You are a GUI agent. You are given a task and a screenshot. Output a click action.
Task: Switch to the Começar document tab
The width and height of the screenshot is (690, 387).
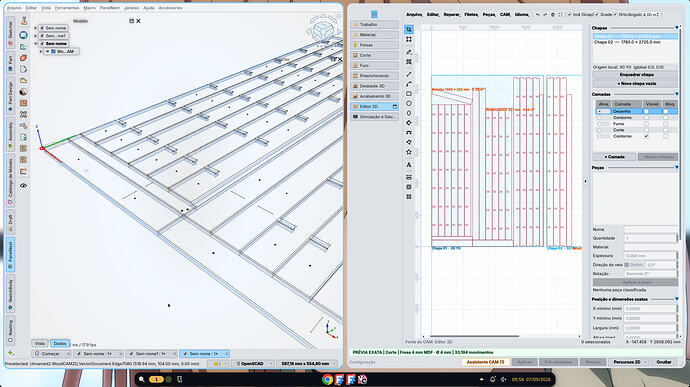point(51,354)
